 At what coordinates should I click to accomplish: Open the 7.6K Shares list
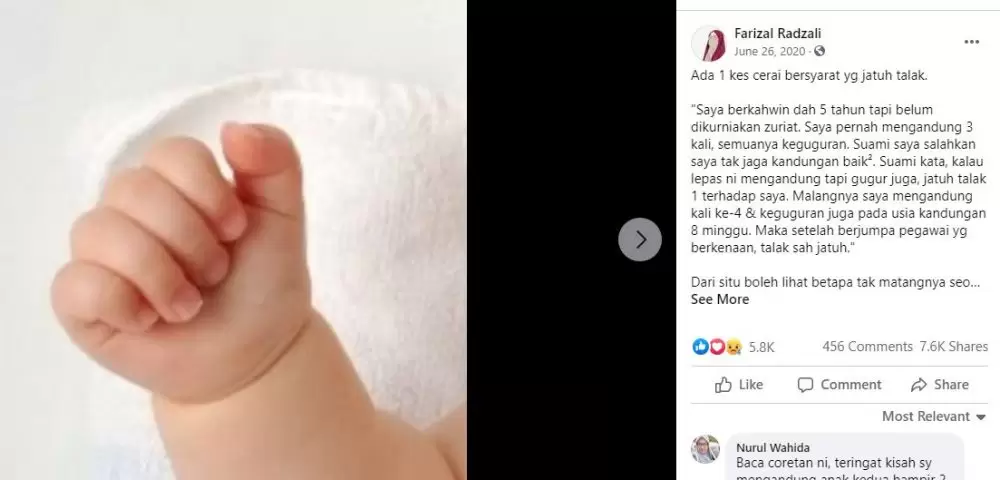point(953,346)
